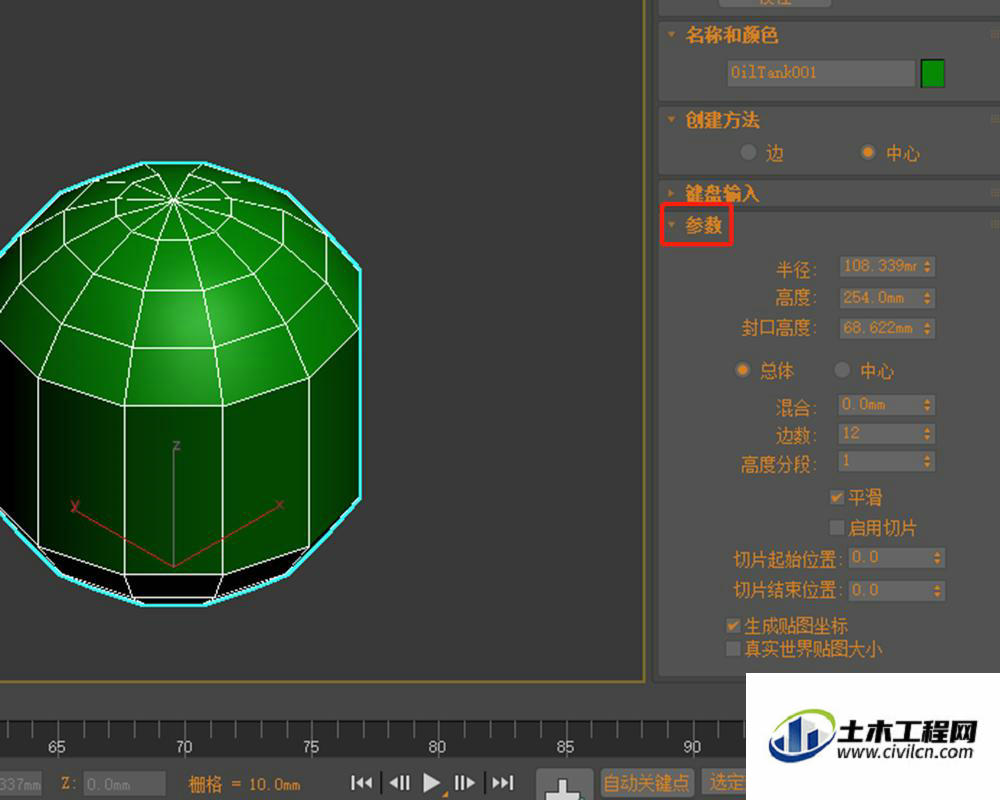
Task: Click the 封口高度 value field
Action: point(880,329)
